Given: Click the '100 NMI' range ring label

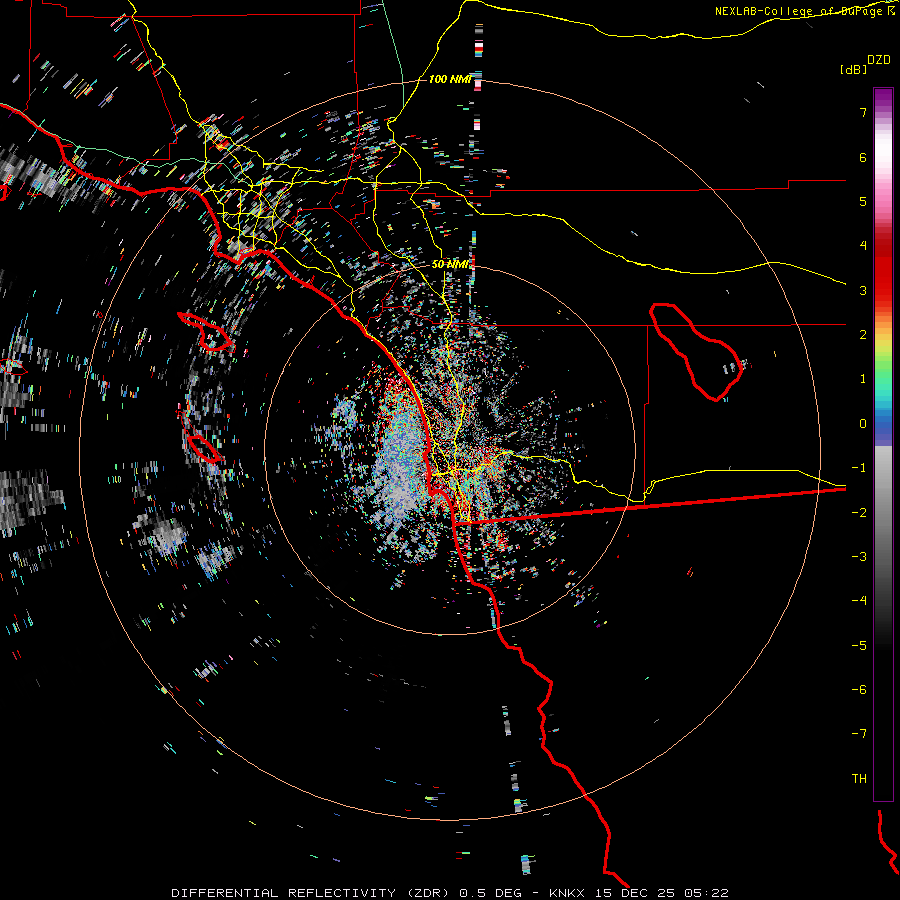Looking at the screenshot, I should tap(450, 79).
